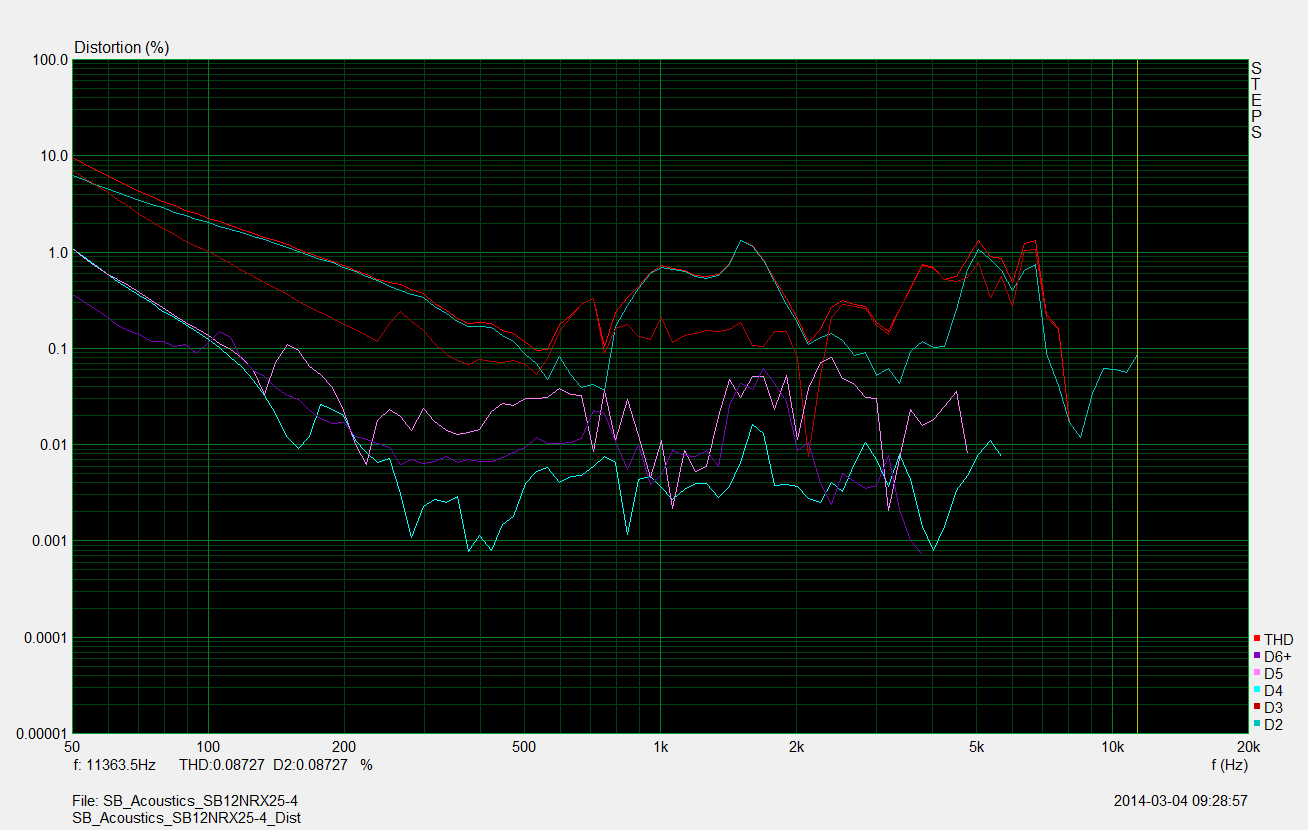Click the f (Hz) axis label
Screen dimensions: 1308x830
click(x=1229, y=764)
